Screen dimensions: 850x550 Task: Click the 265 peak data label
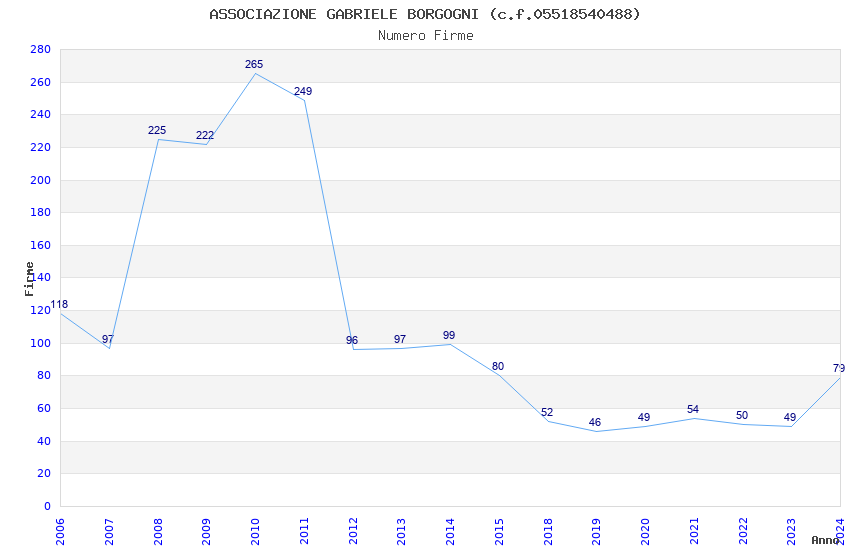coord(254,64)
